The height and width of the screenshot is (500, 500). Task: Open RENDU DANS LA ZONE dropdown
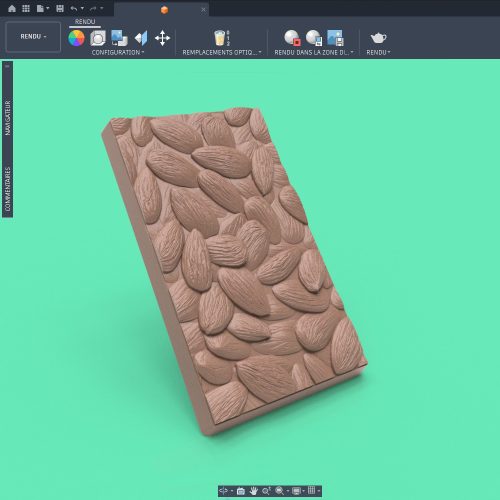[314, 52]
